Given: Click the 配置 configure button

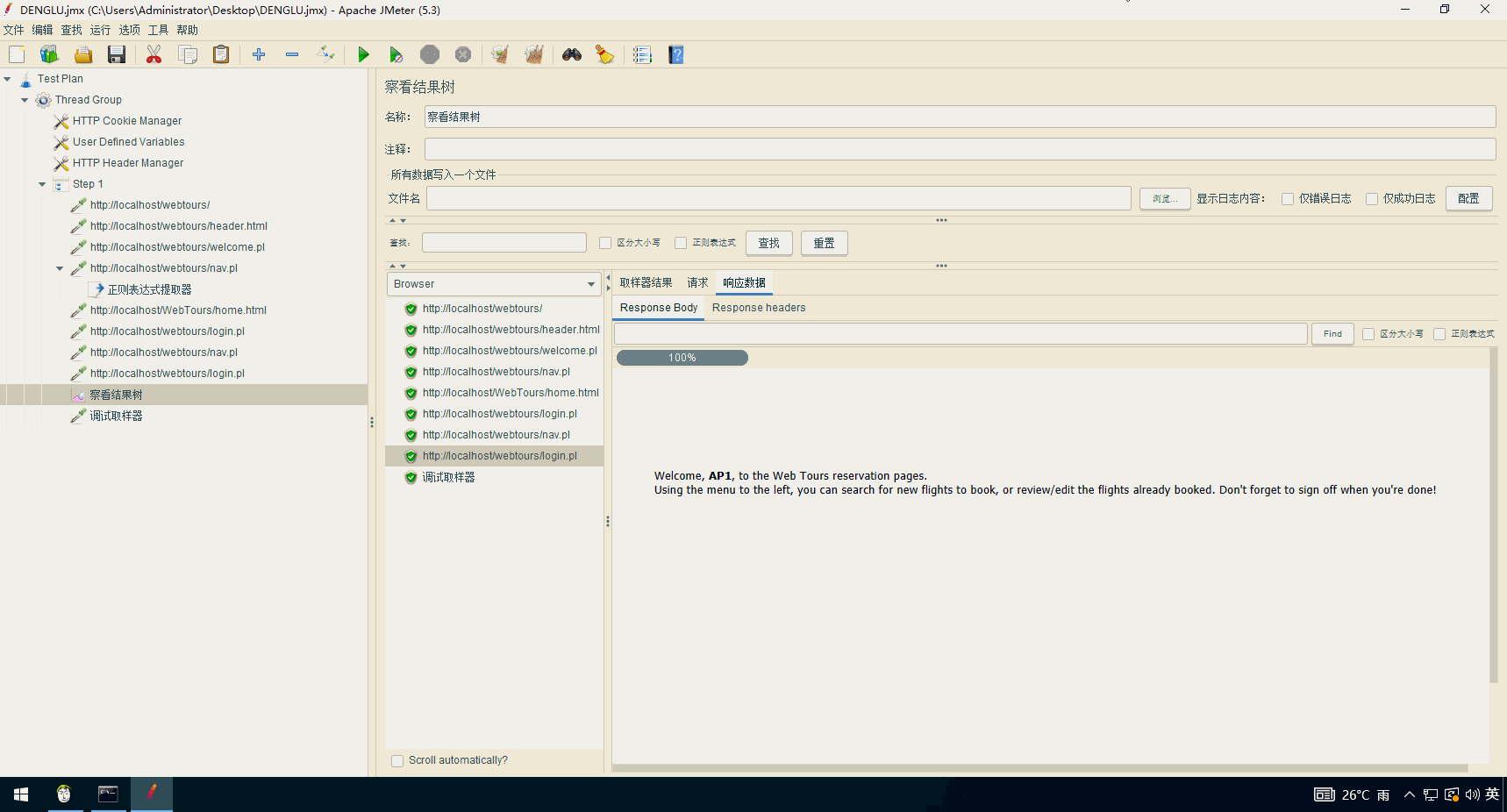Looking at the screenshot, I should 1469,198.
